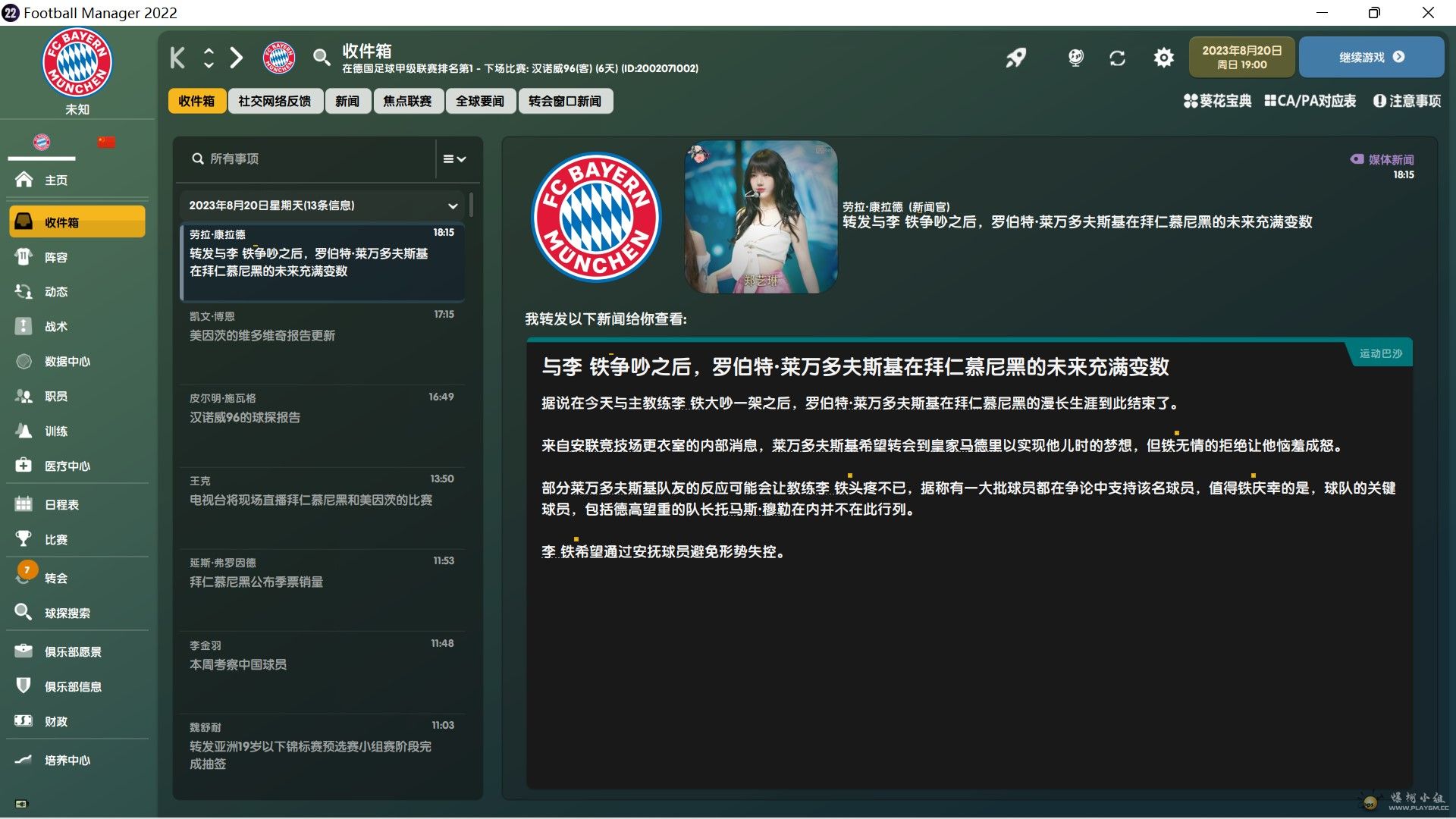Viewport: 1456px width, 819px height.
Task: Open Tactics (战术) in the sidebar
Action: [56, 326]
